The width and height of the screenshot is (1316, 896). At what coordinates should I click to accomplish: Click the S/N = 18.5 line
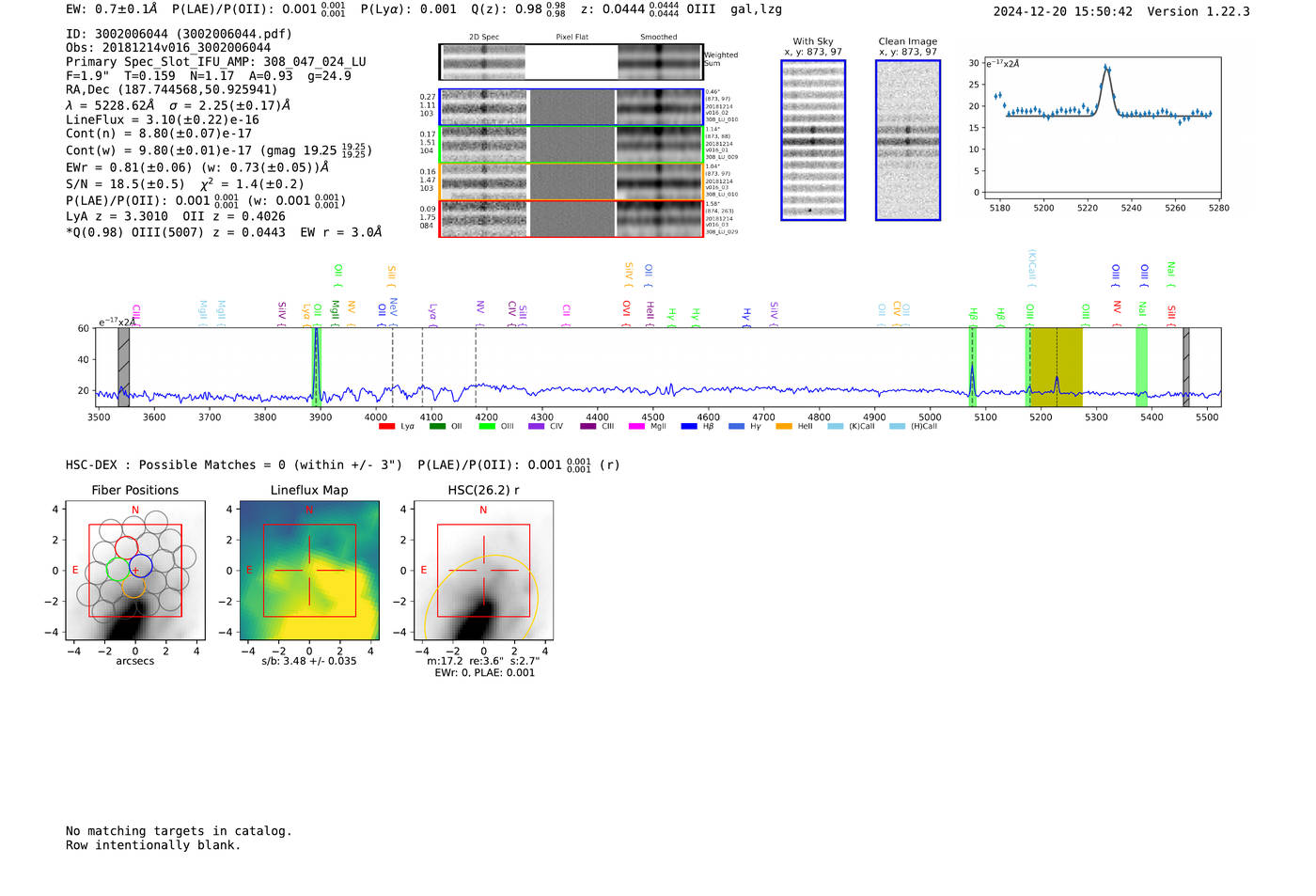[185, 184]
